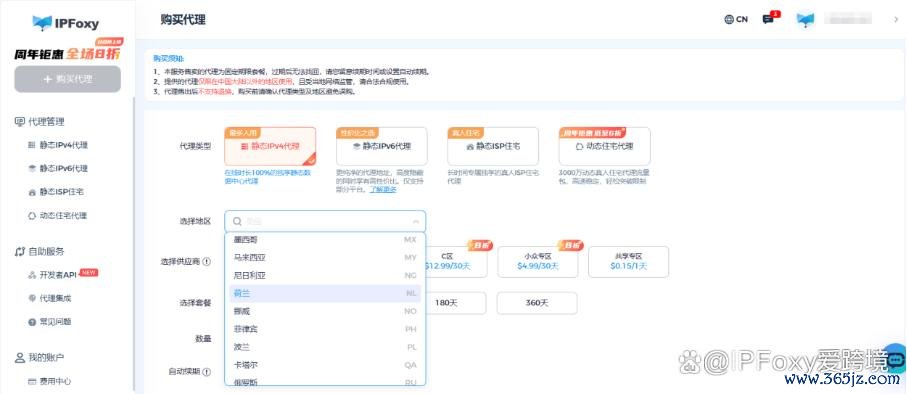
Task: Click the 购买须知 notice heading
Action: pyautogui.click(x=168, y=58)
